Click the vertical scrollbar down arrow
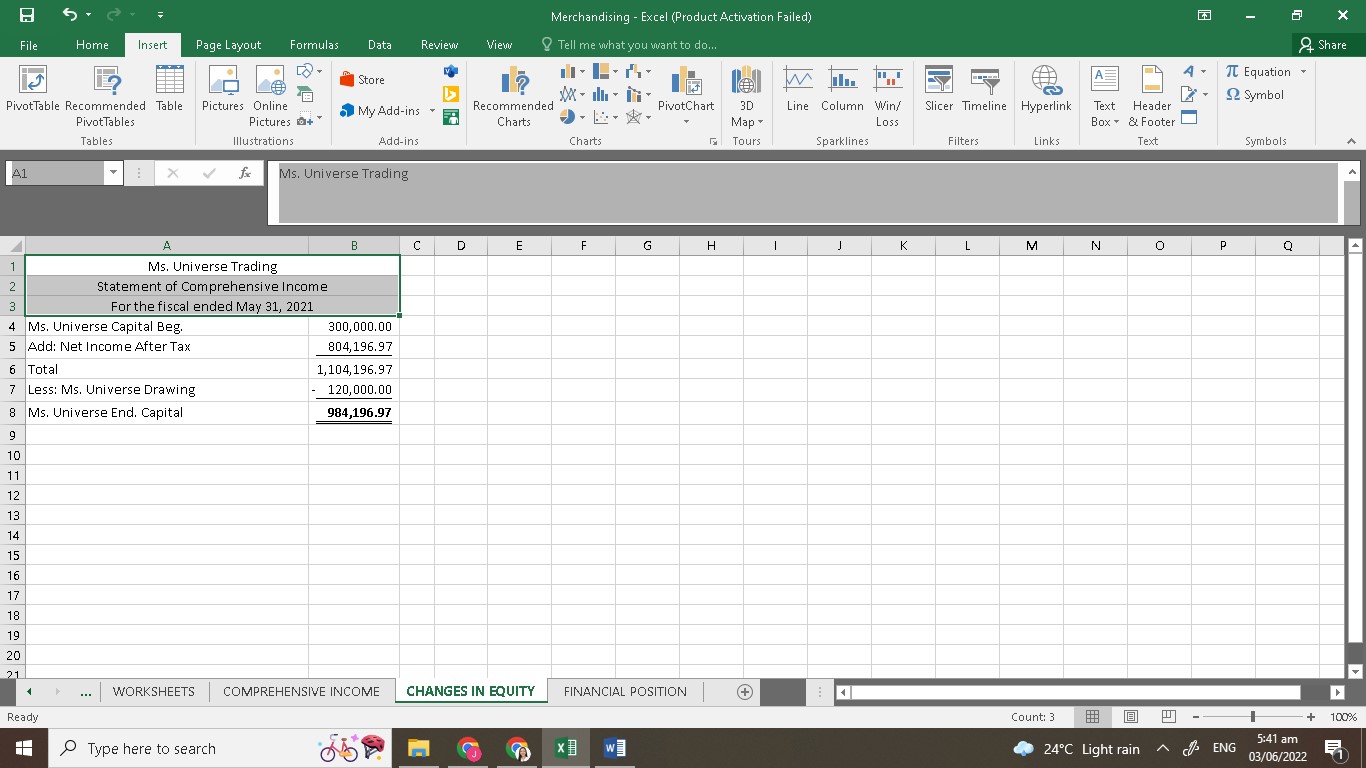Screen dimensions: 1366x768 coord(1354,671)
